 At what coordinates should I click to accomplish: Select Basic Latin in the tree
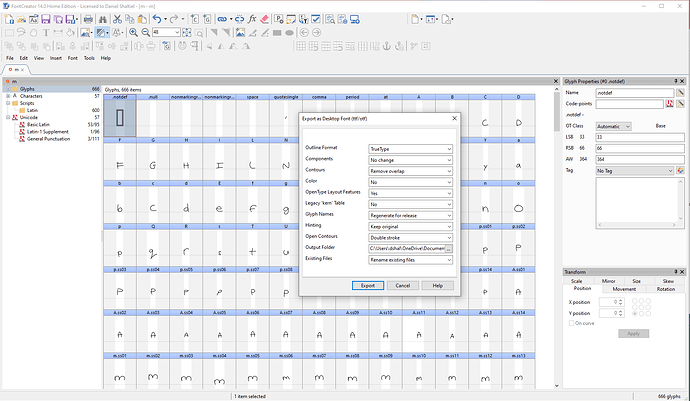[38, 125]
